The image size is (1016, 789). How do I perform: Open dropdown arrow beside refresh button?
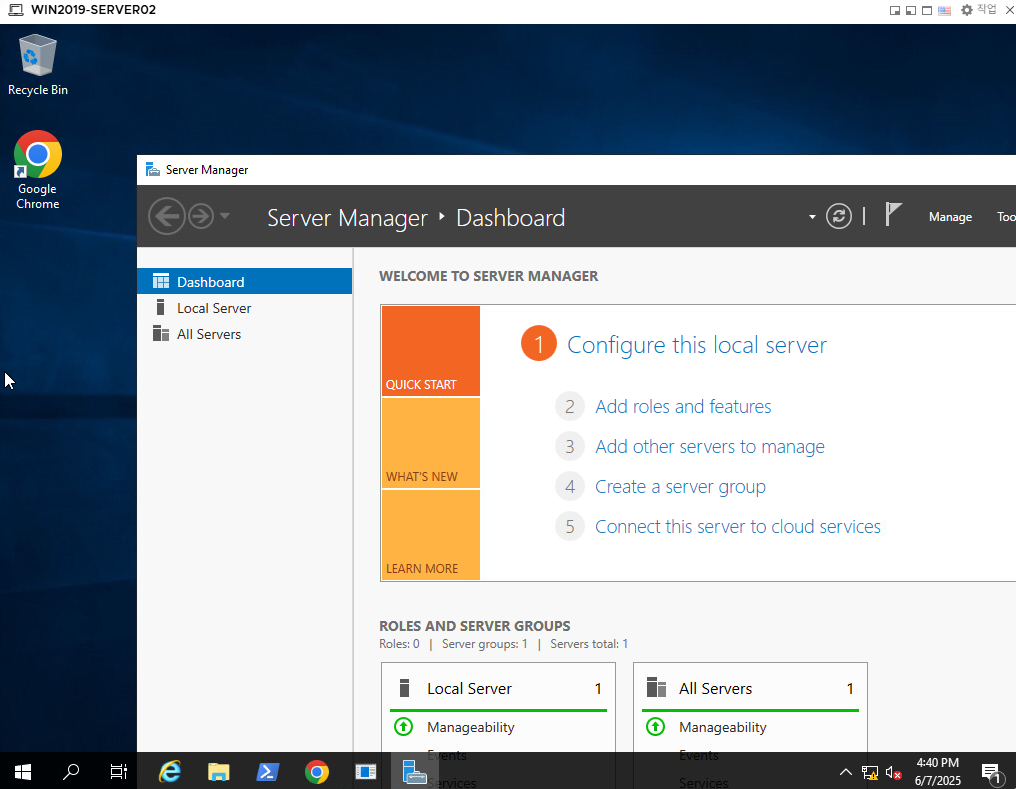click(x=812, y=217)
